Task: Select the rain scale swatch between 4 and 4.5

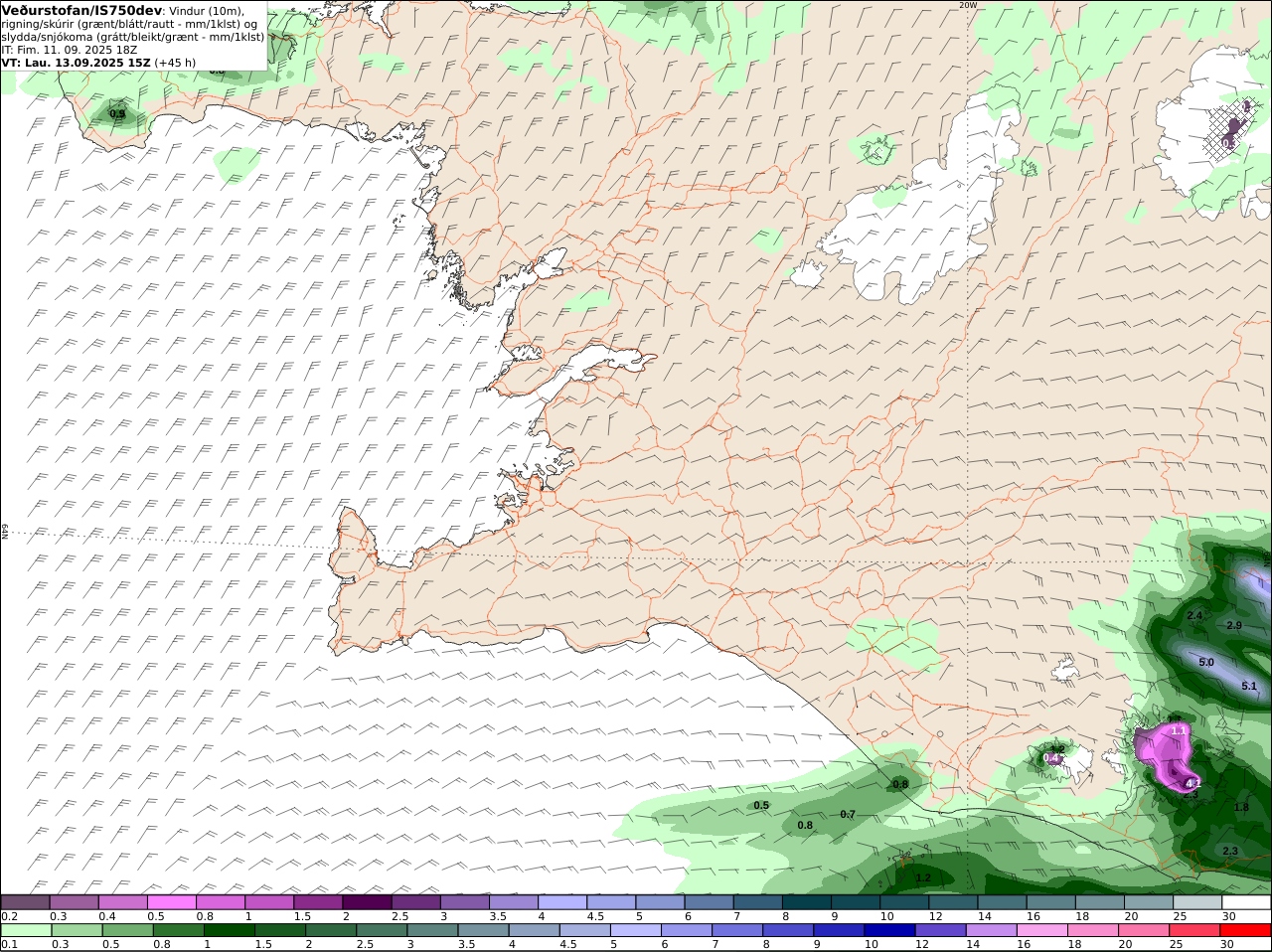Action: [534, 930]
